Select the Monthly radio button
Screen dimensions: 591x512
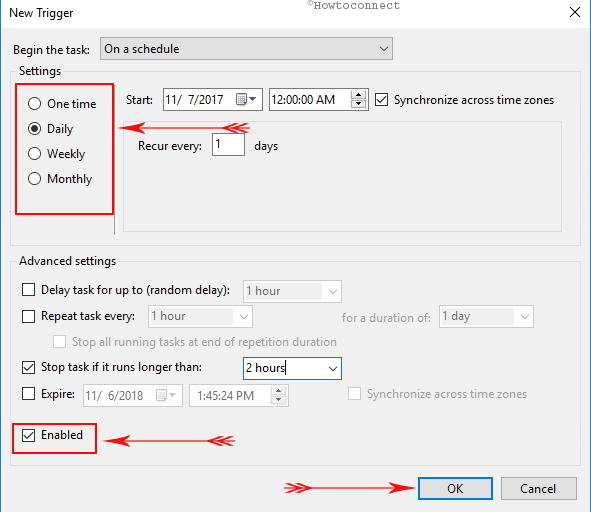[34, 179]
